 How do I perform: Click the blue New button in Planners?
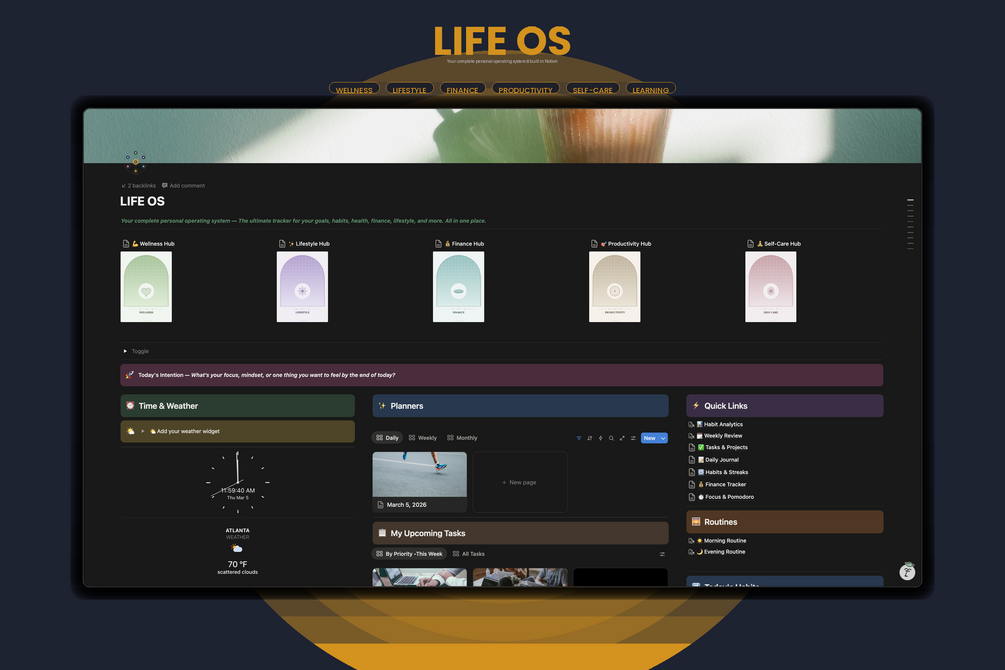click(649, 439)
